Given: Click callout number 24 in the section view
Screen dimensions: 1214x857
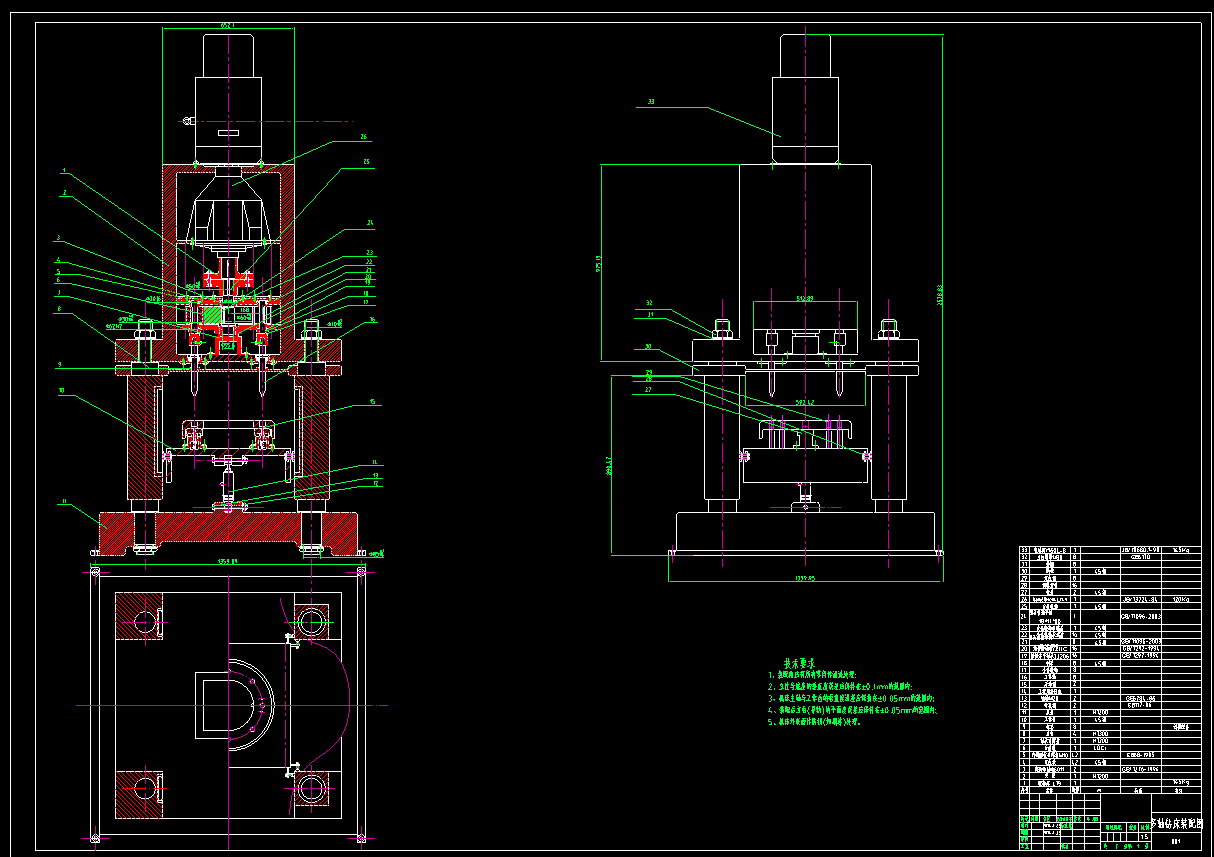Looking at the screenshot, I should tap(370, 223).
